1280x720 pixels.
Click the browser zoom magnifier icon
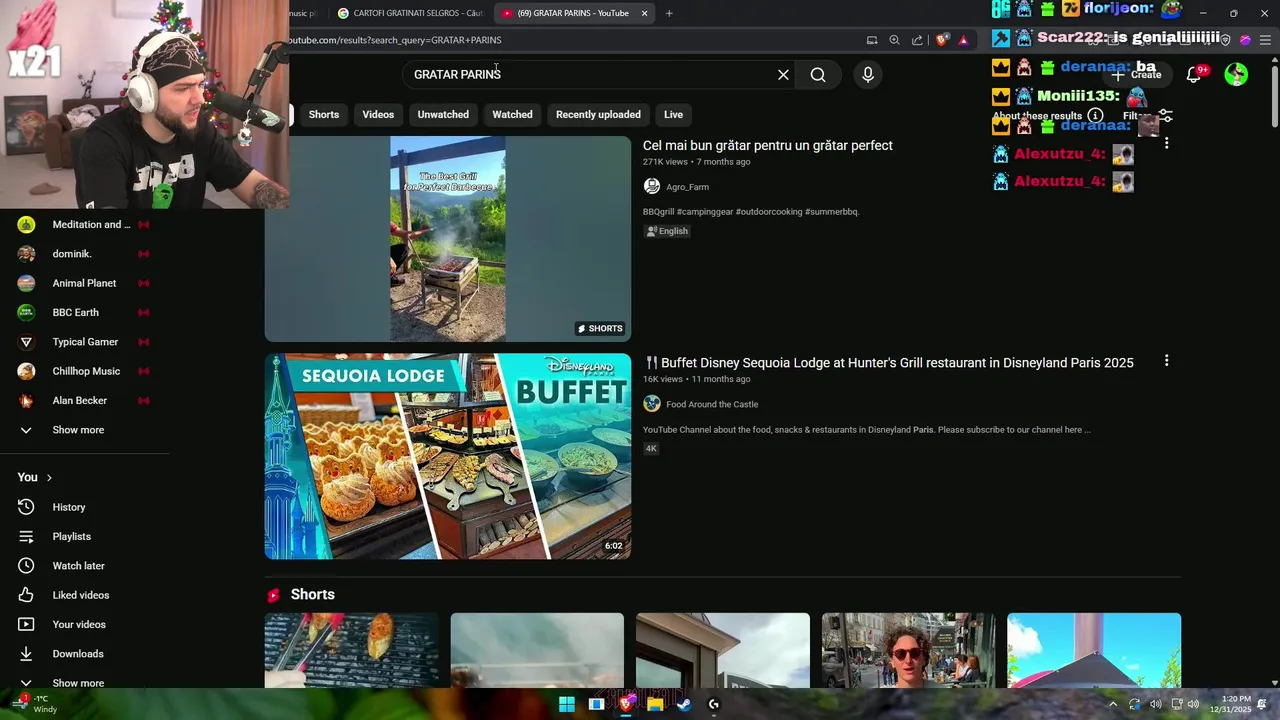894,40
